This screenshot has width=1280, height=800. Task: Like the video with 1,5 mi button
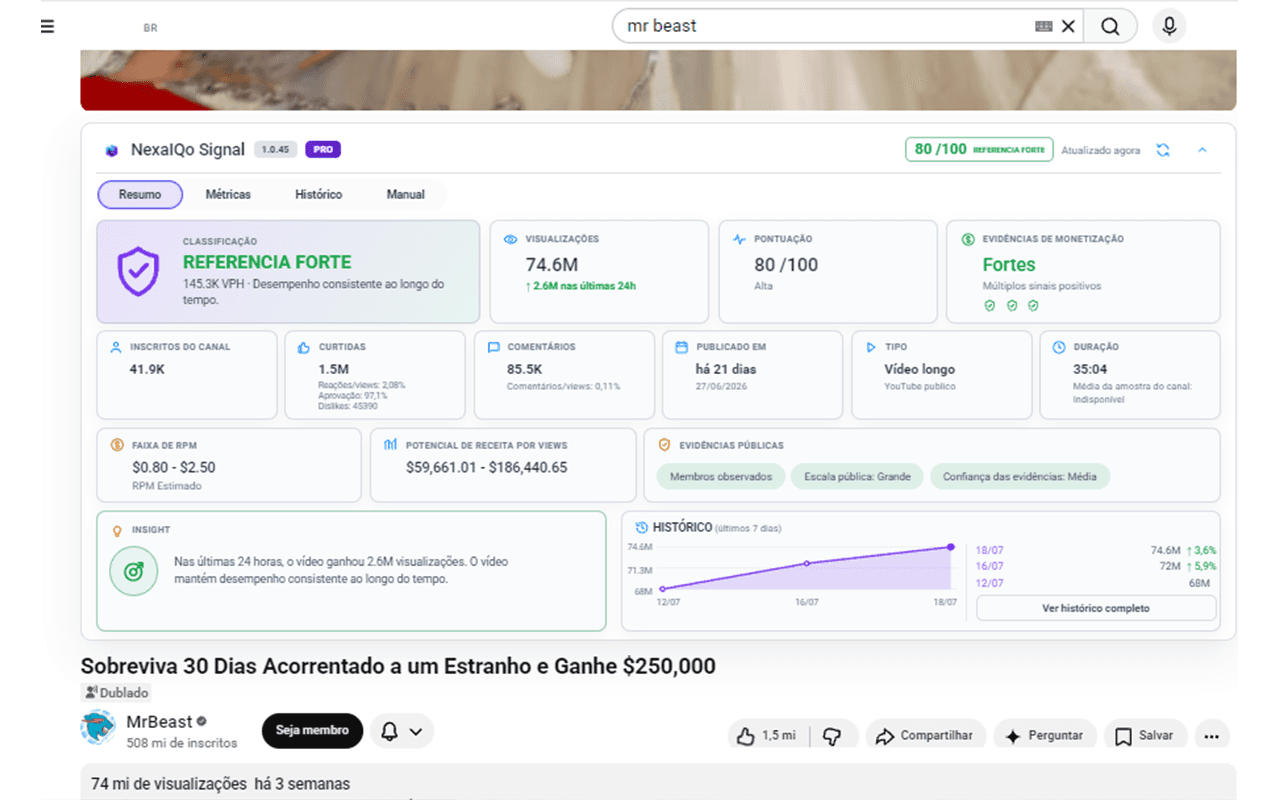click(x=769, y=735)
